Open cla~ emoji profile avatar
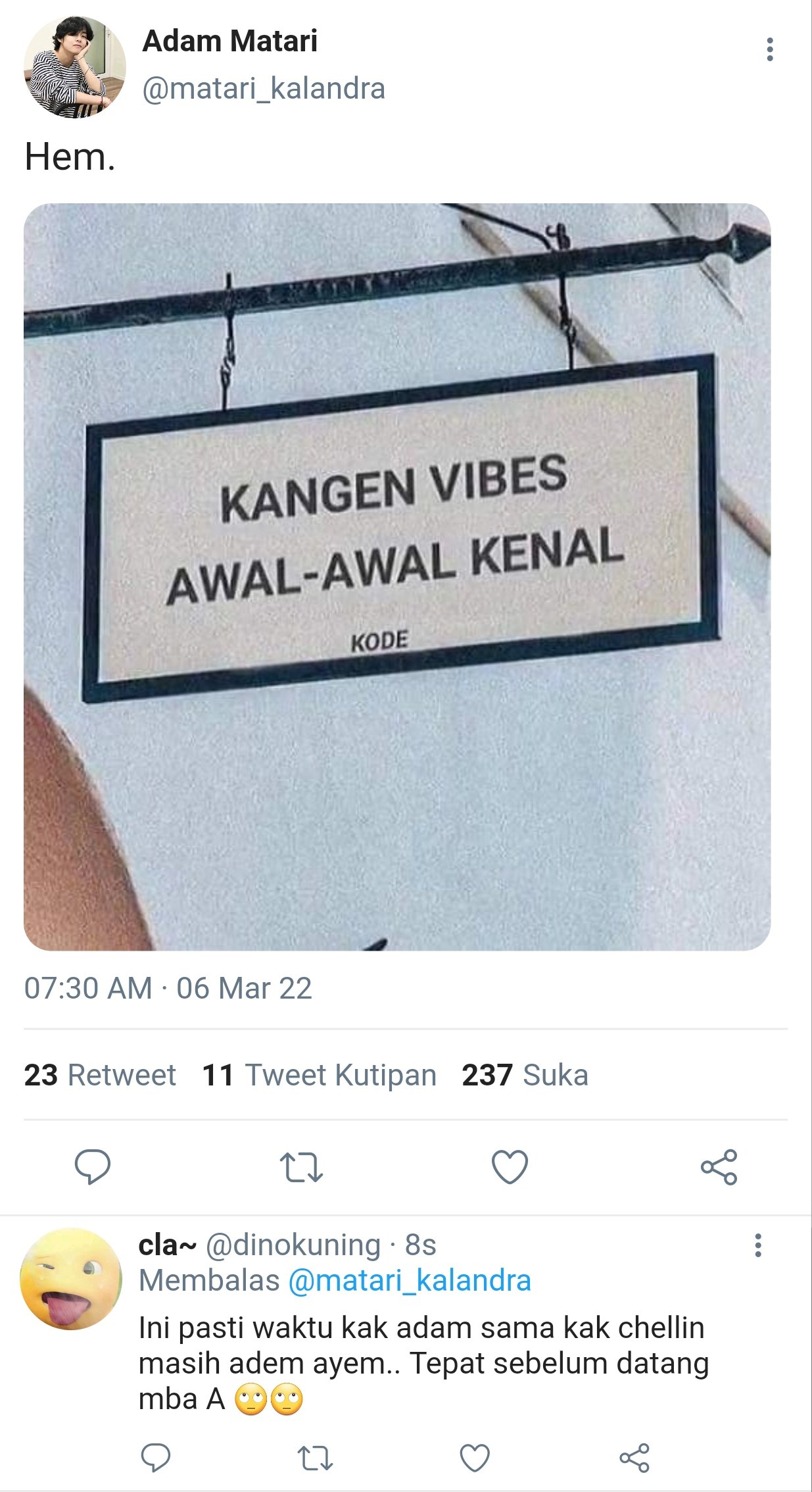Image resolution: width=812 pixels, height=1492 pixels. pyautogui.click(x=71, y=1278)
